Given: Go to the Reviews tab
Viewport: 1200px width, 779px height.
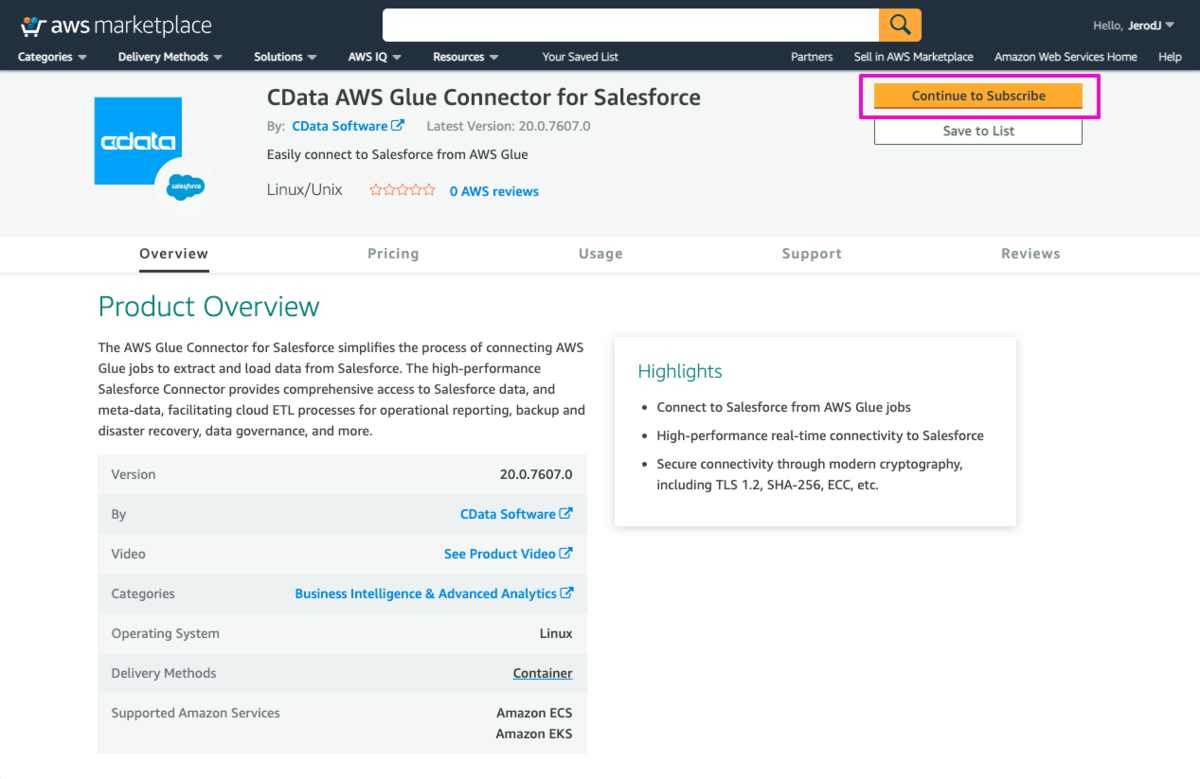Looking at the screenshot, I should click(1030, 254).
